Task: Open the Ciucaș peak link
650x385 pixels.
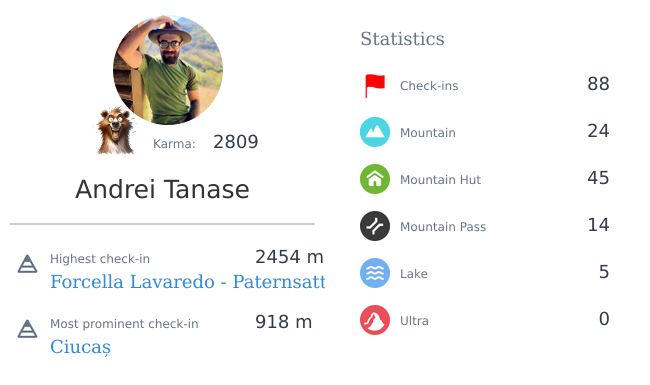Action: [x=80, y=347]
